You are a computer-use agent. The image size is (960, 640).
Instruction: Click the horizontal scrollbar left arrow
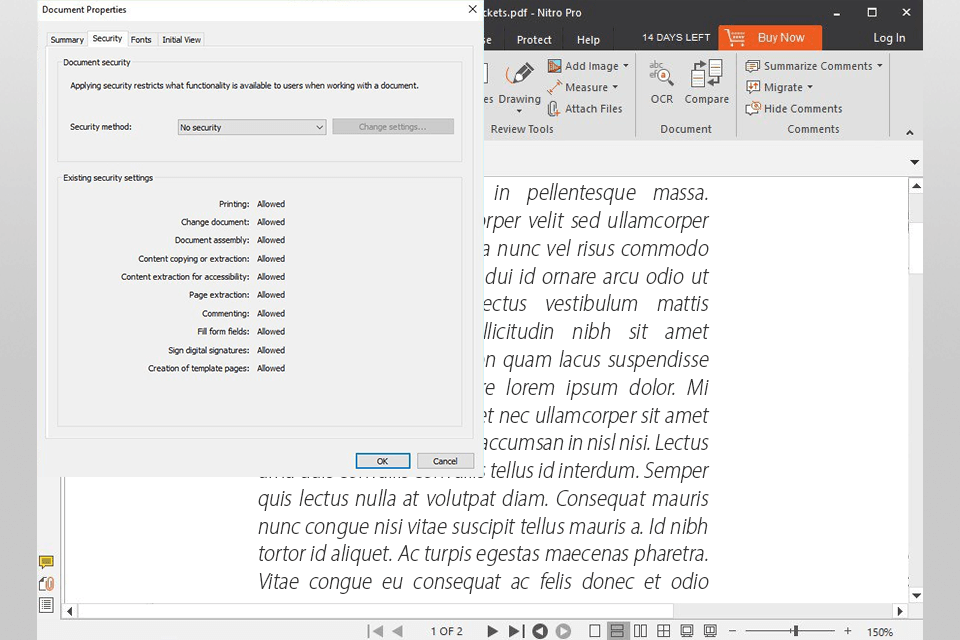pos(70,611)
